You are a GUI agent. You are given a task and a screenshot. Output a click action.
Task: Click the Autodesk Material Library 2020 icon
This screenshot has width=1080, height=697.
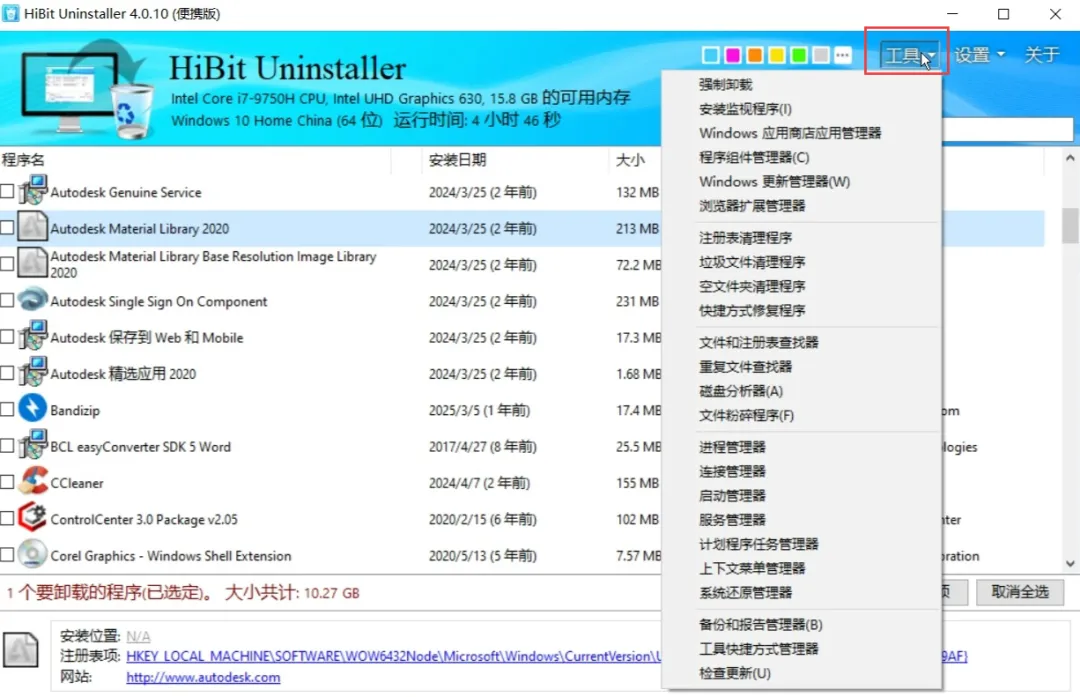click(x=32, y=227)
